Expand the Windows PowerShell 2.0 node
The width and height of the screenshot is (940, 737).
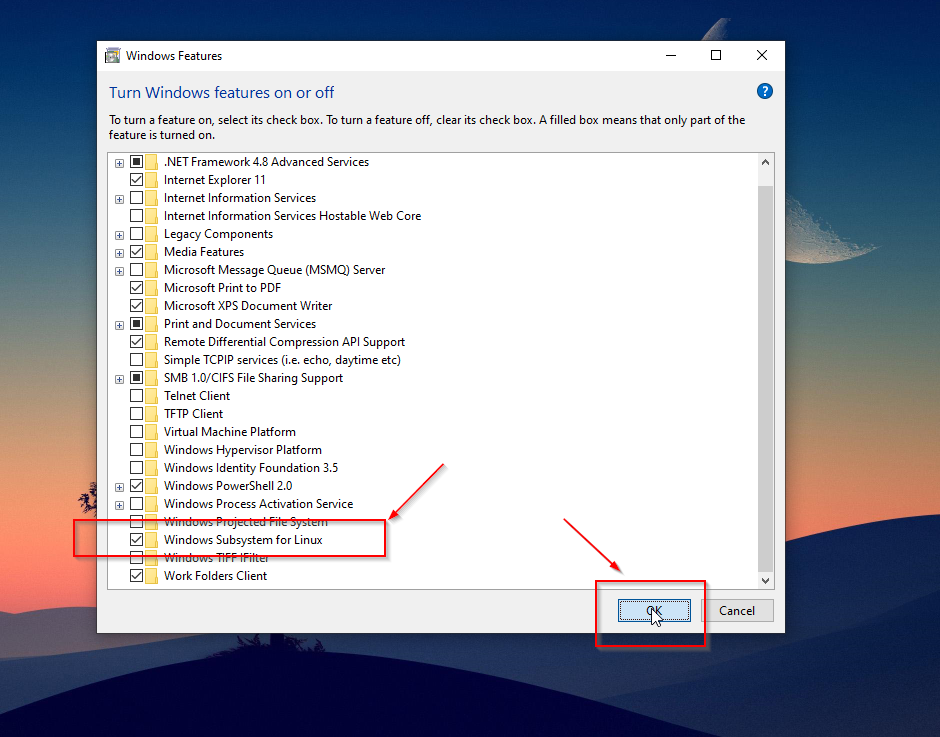click(x=119, y=487)
